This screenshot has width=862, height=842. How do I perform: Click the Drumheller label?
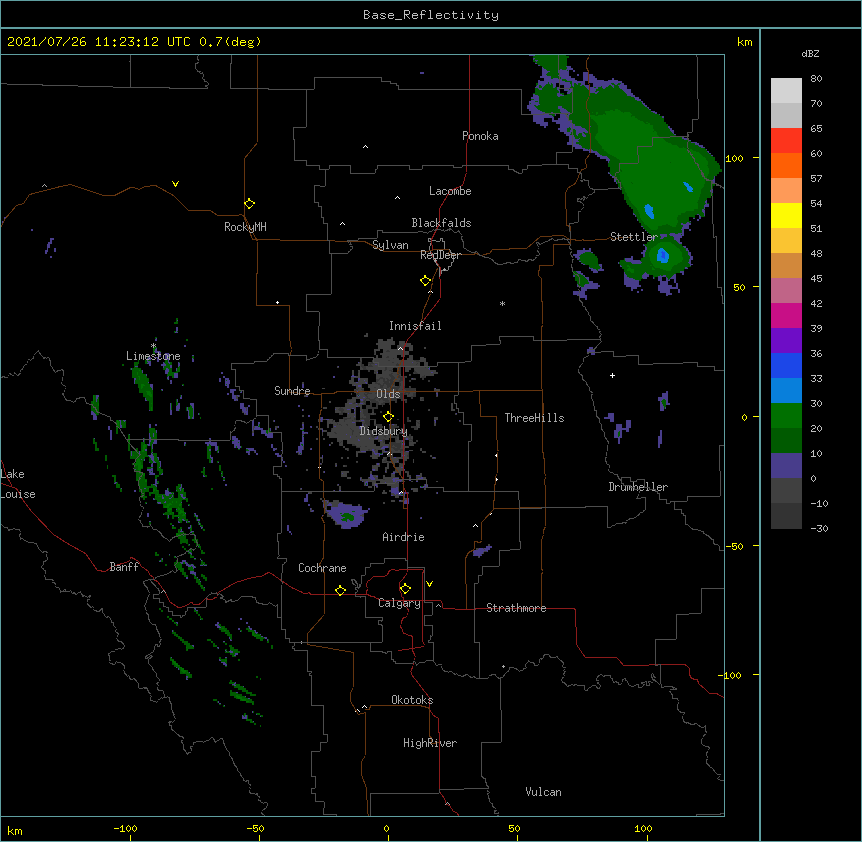pos(638,487)
